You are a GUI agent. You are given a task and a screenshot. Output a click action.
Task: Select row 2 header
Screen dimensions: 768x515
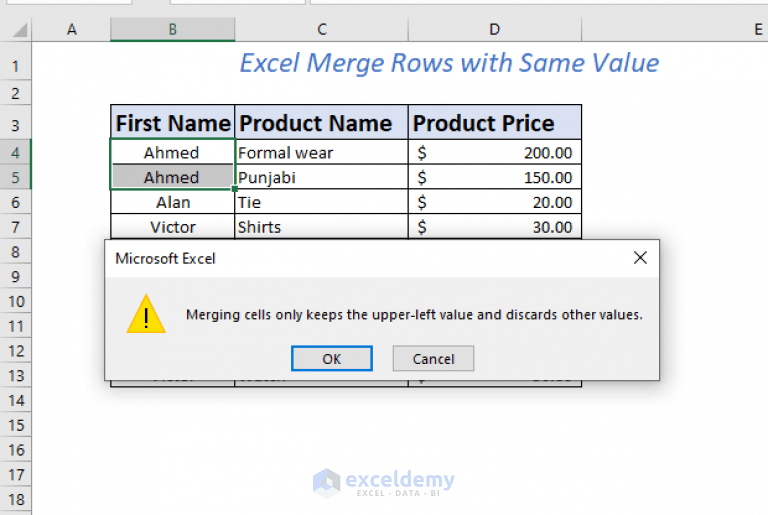pyautogui.click(x=16, y=93)
